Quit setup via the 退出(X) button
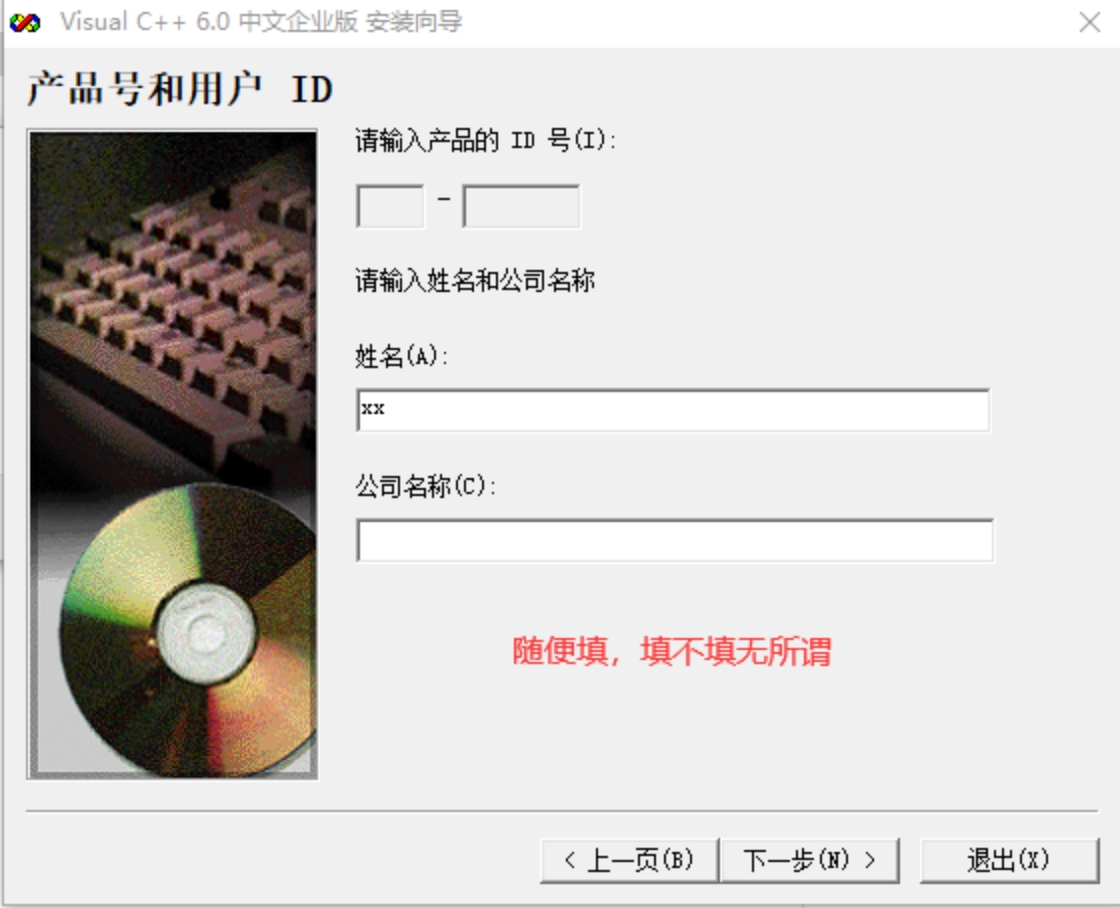Image resolution: width=1120 pixels, height=908 pixels. coord(1009,860)
